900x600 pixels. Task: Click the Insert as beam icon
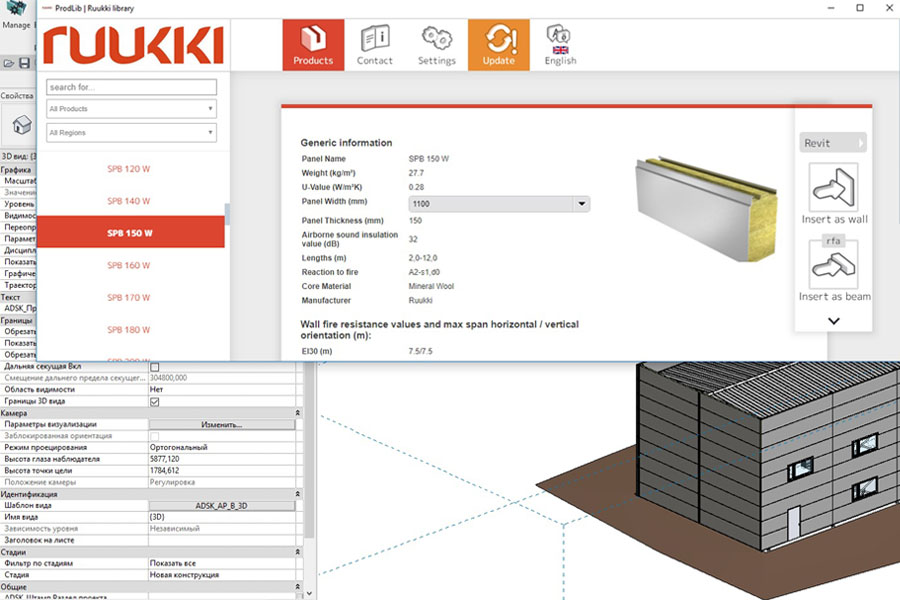tap(834, 265)
